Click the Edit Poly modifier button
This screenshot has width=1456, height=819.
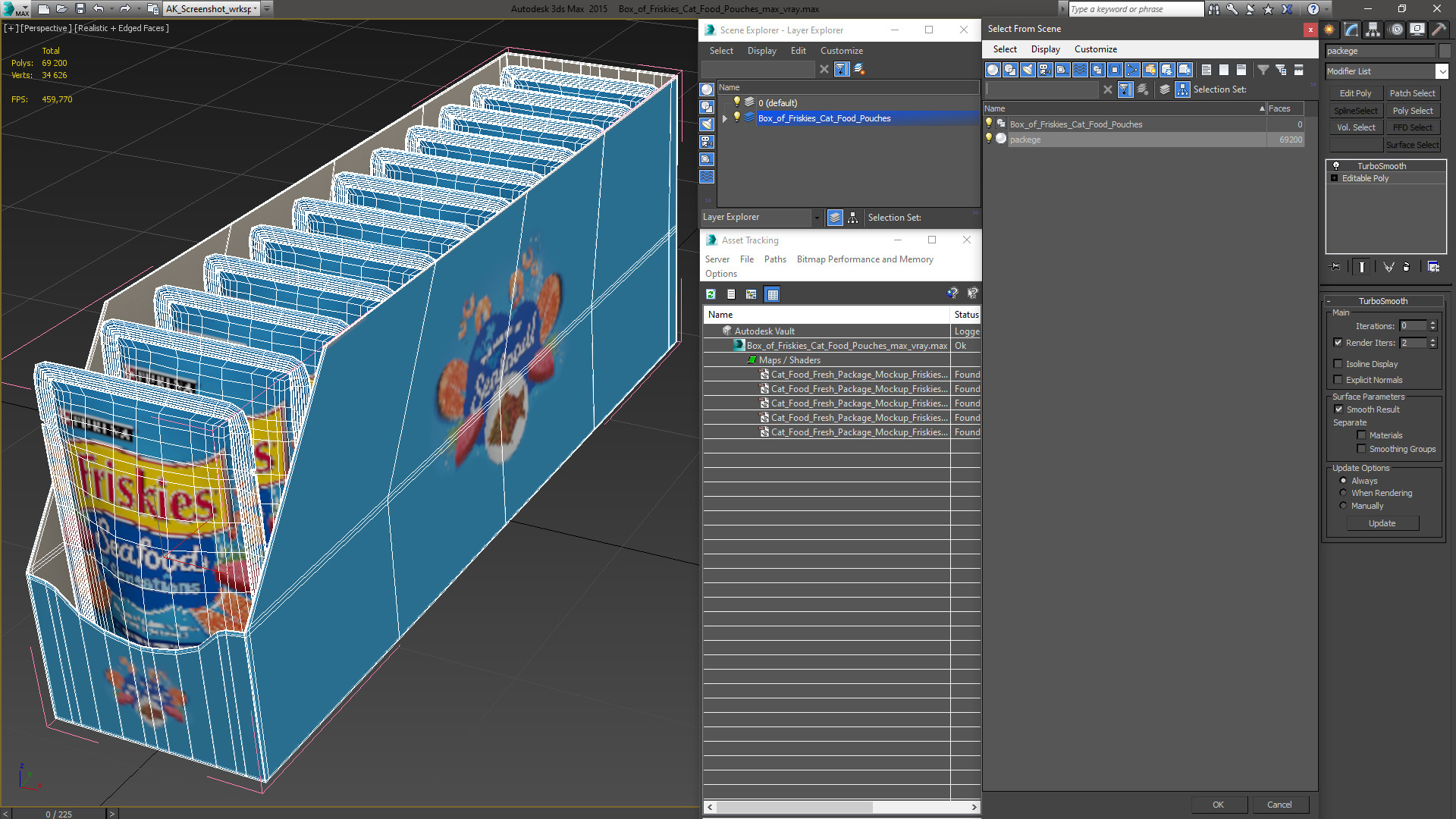(1355, 93)
